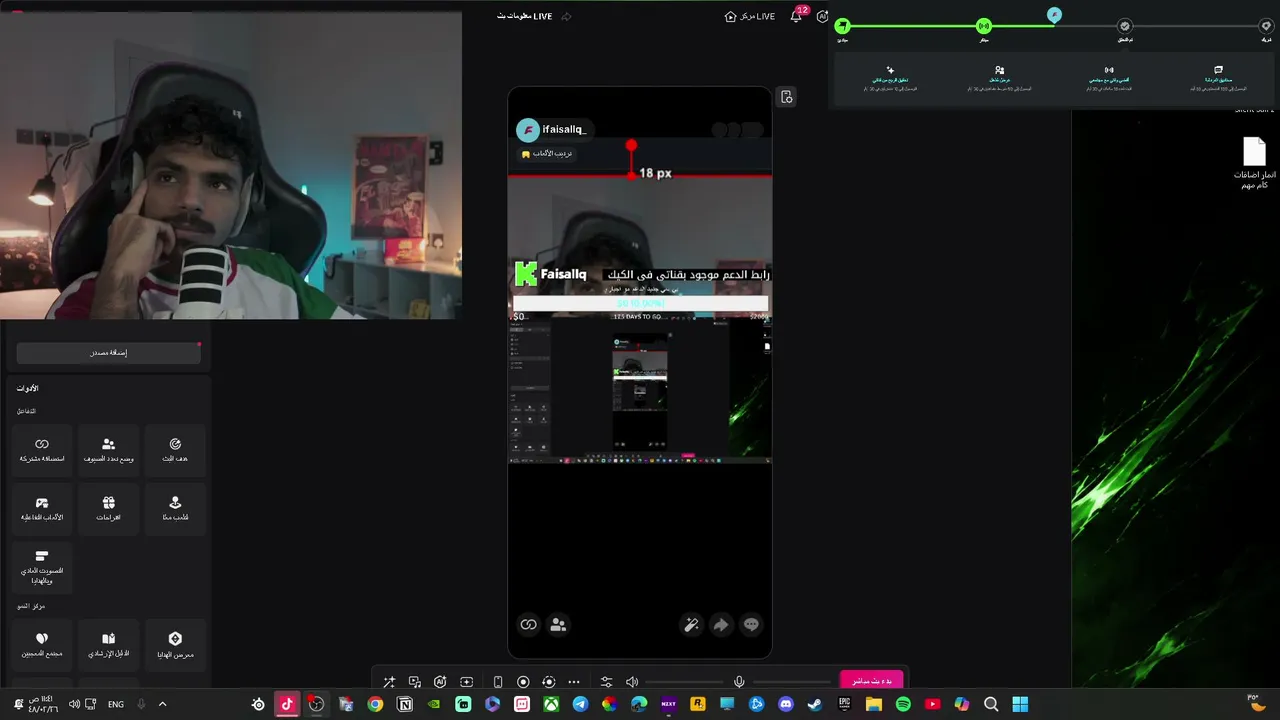Open TikTok LIVE Studio from the taskbar
This screenshot has height=720, width=1280.
287,704
